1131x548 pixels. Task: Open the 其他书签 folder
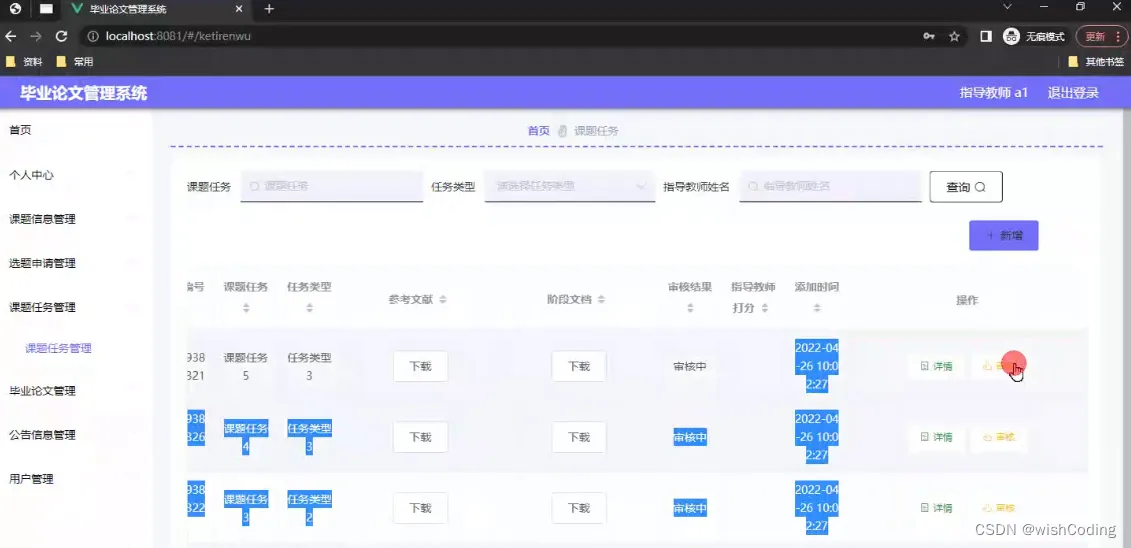1096,62
